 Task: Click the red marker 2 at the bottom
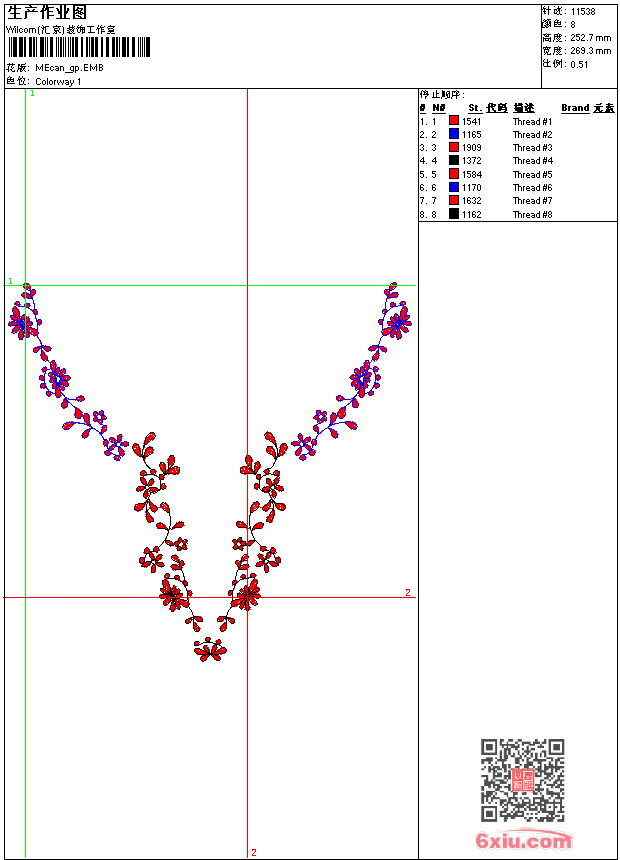(254, 852)
